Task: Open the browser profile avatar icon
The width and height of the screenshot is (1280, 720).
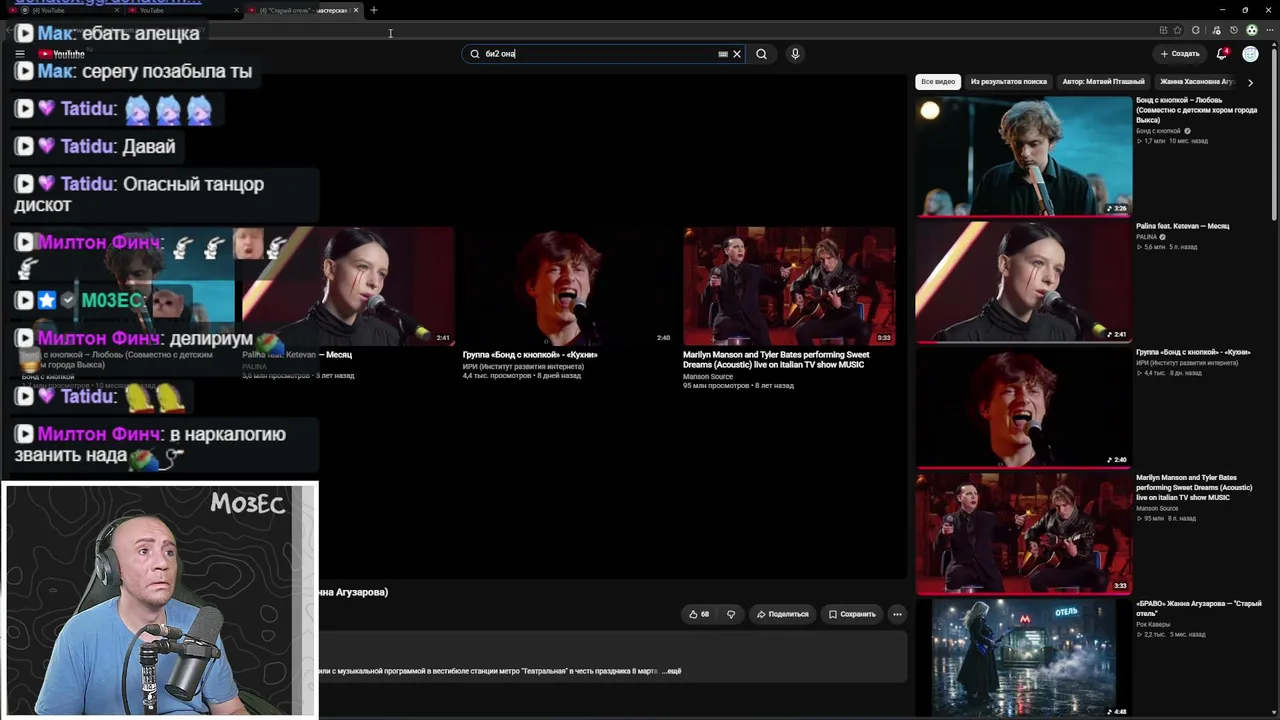Action: click(1251, 31)
